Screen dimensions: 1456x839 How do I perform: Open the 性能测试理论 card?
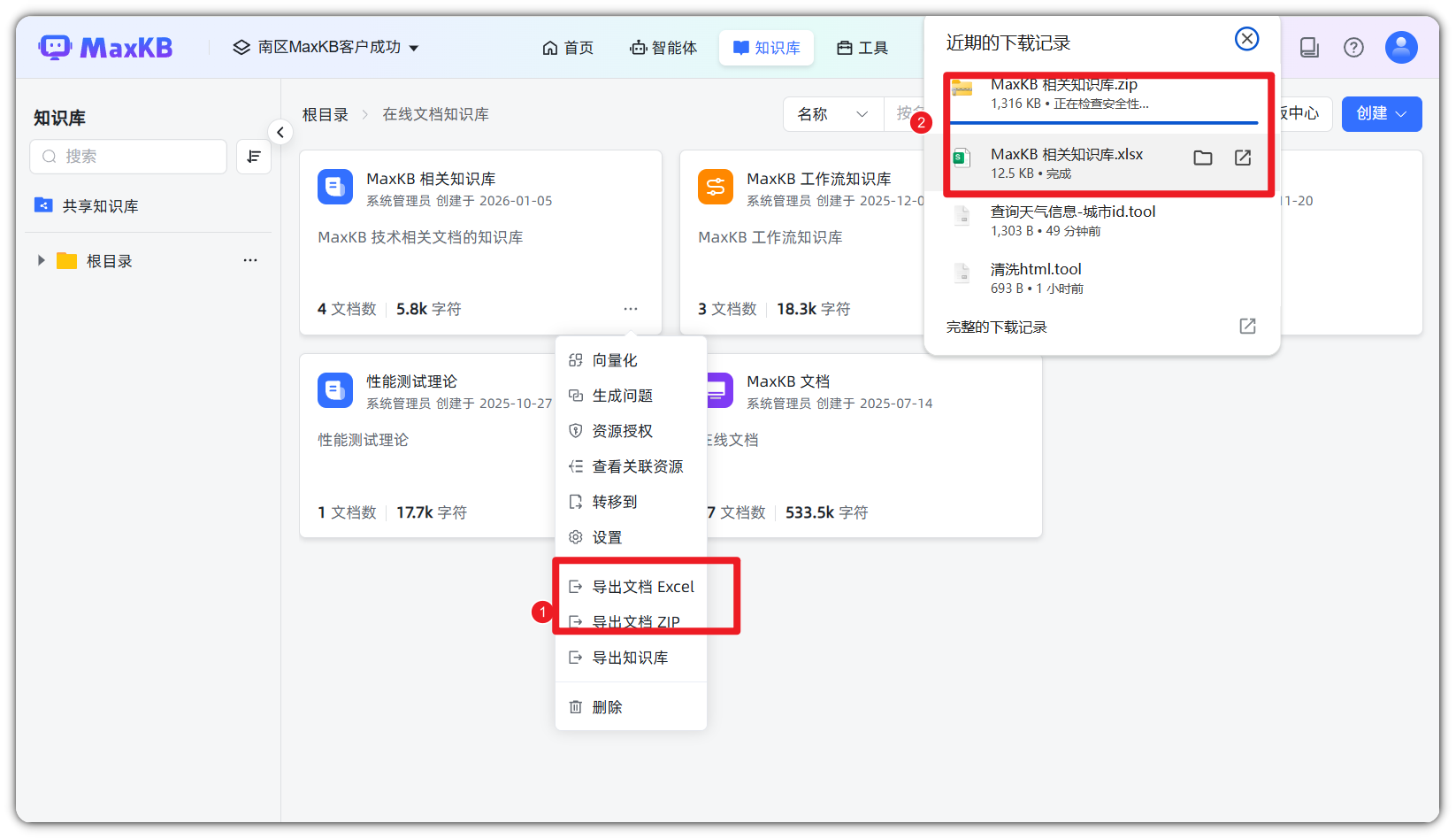pos(427,445)
